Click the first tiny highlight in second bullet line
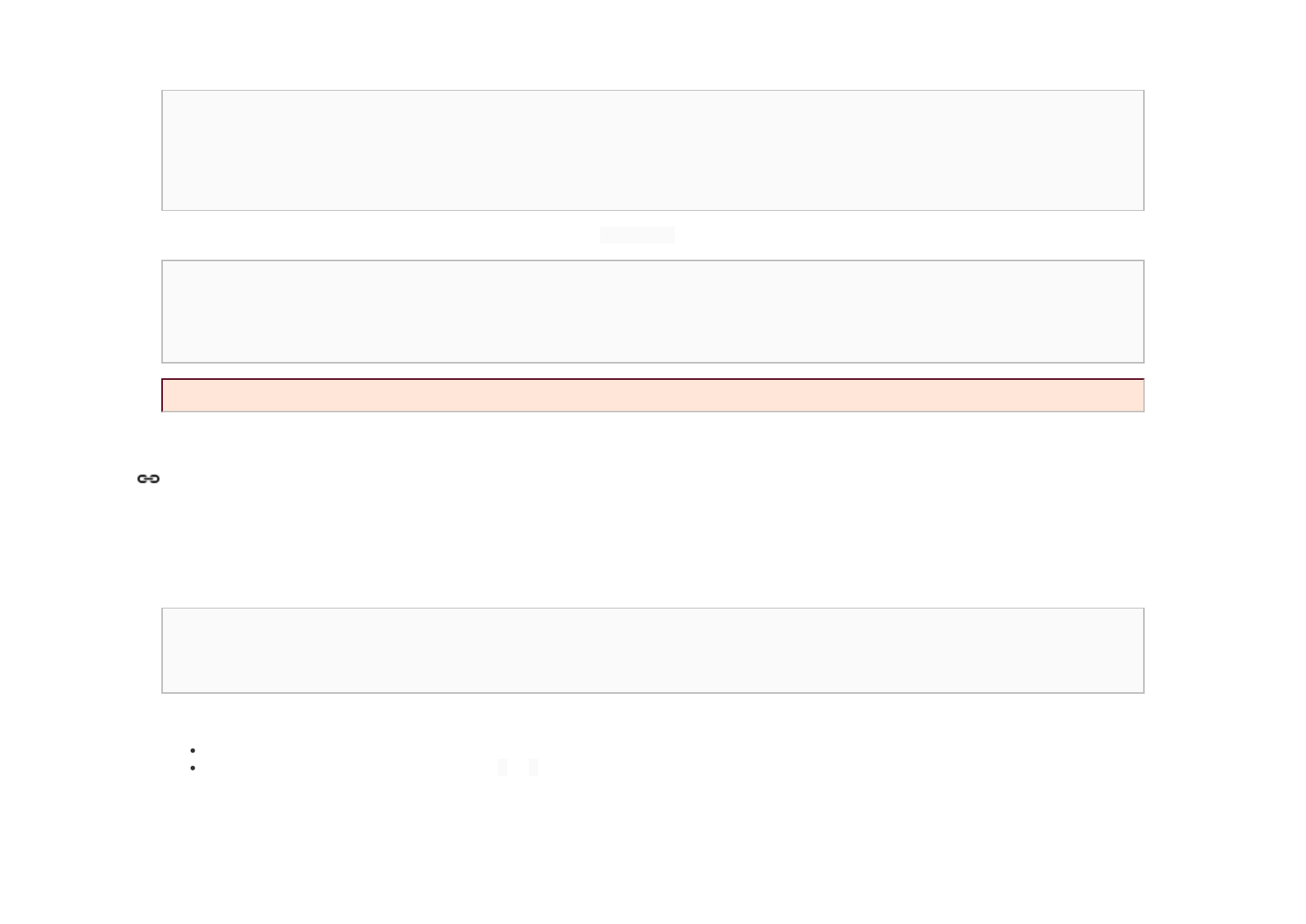Image resolution: width=1306 pixels, height=924 pixels. coord(503,767)
